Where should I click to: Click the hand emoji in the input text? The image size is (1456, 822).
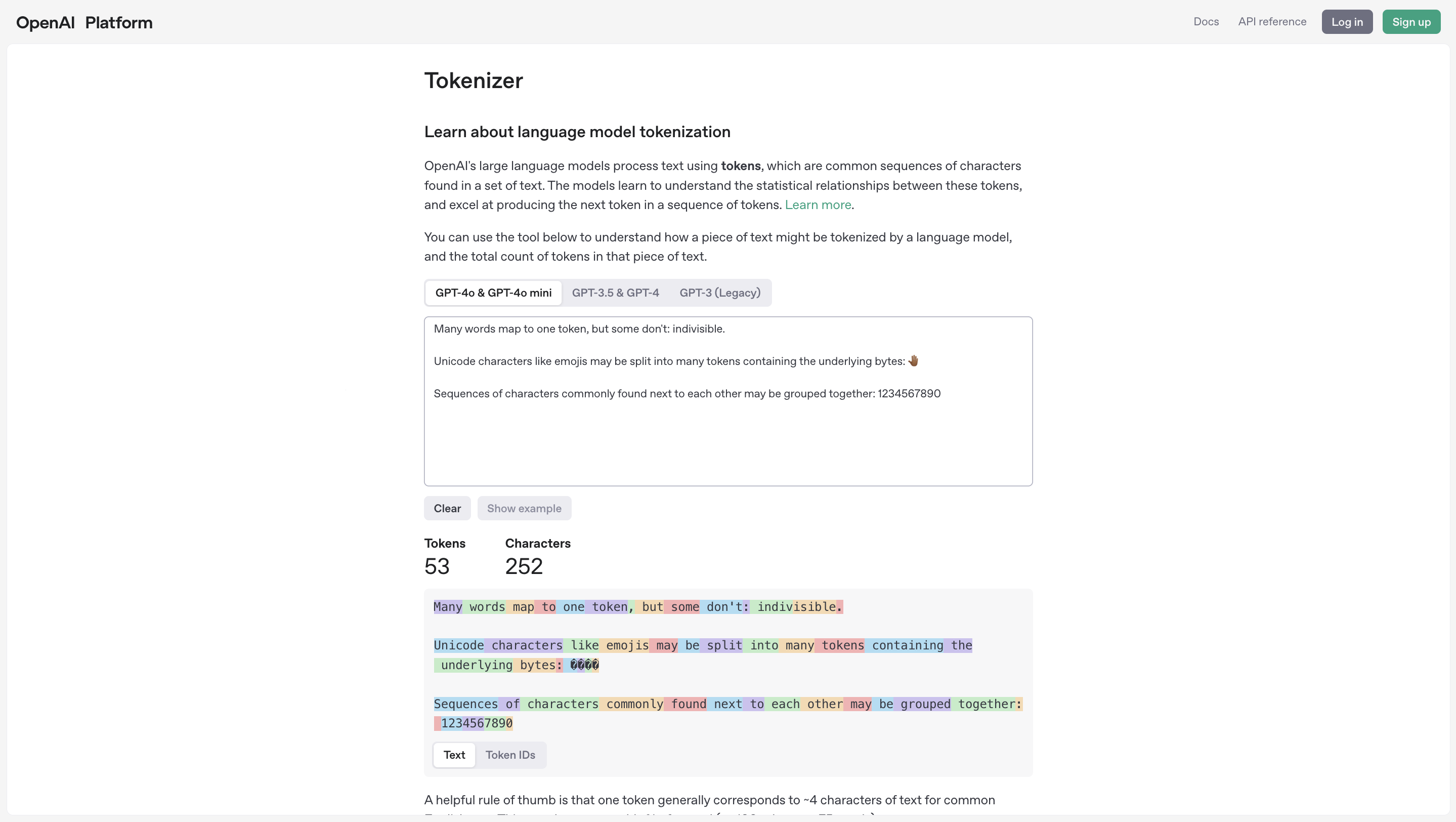tap(913, 361)
